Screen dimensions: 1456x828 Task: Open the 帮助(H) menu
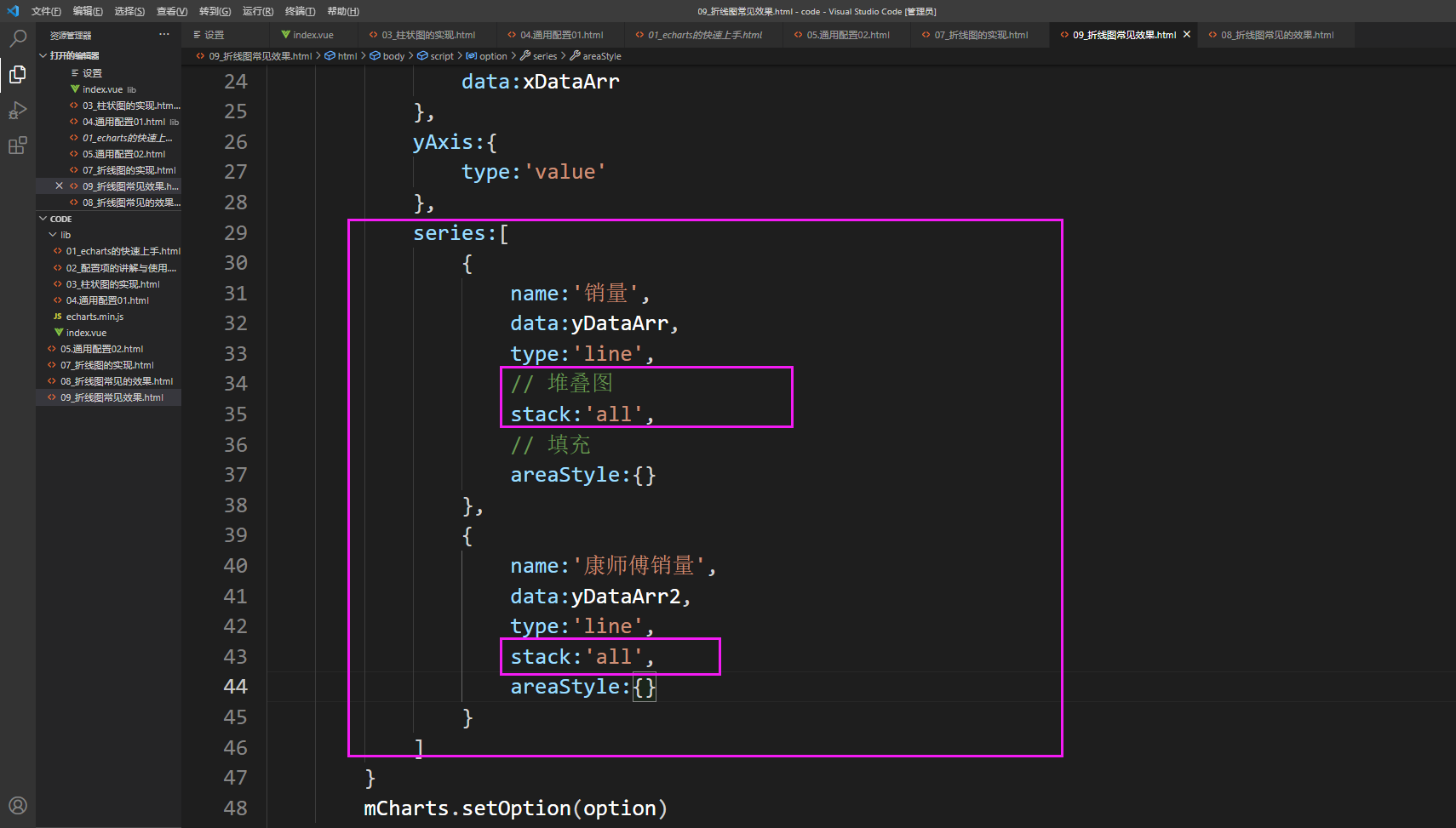click(x=343, y=11)
